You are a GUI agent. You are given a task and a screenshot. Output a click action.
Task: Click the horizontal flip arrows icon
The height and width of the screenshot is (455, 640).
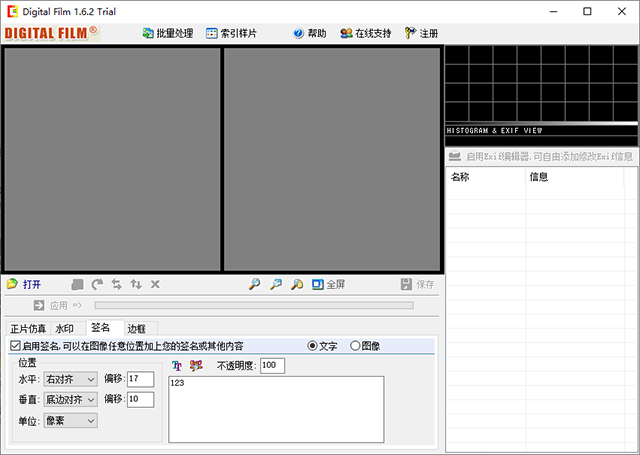[x=116, y=284]
